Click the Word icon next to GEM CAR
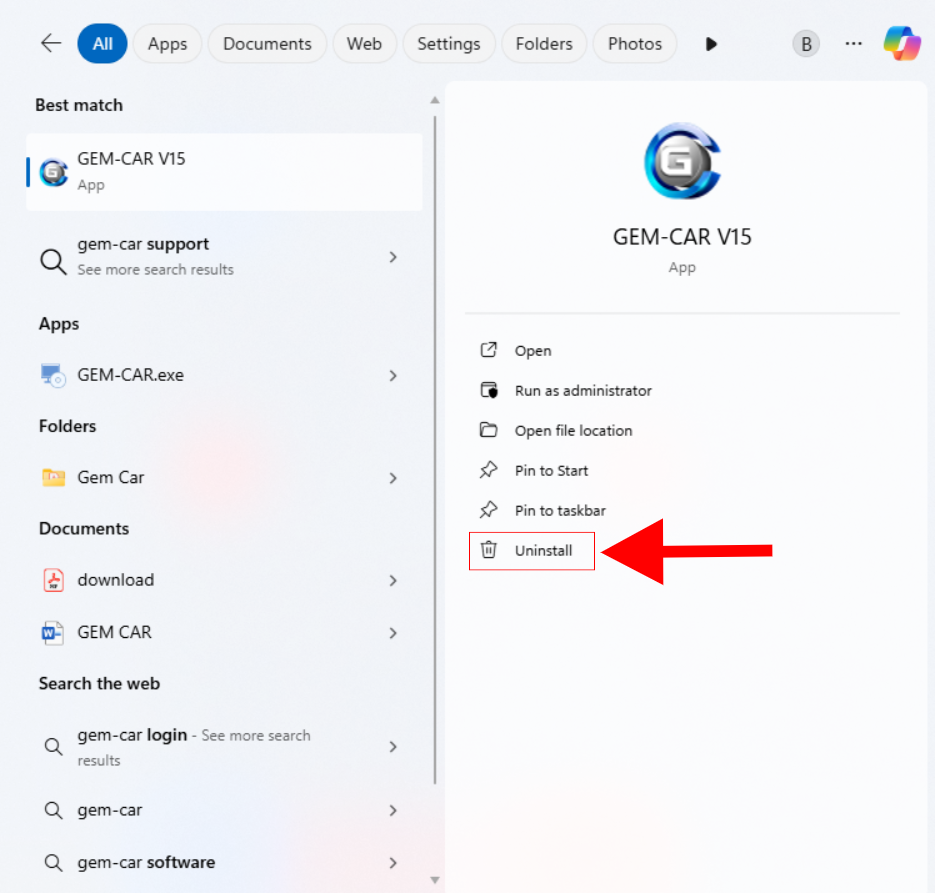935x893 pixels. click(x=52, y=632)
